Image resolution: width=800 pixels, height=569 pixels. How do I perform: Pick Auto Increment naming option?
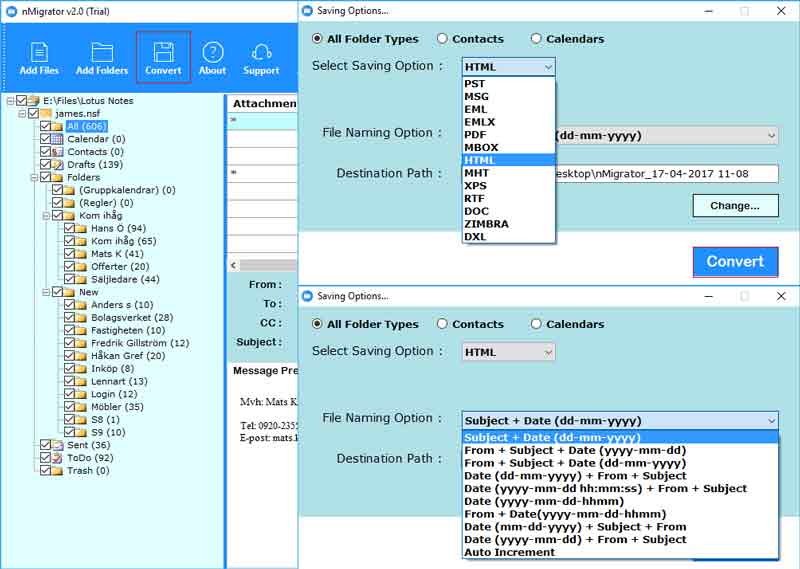(620, 552)
